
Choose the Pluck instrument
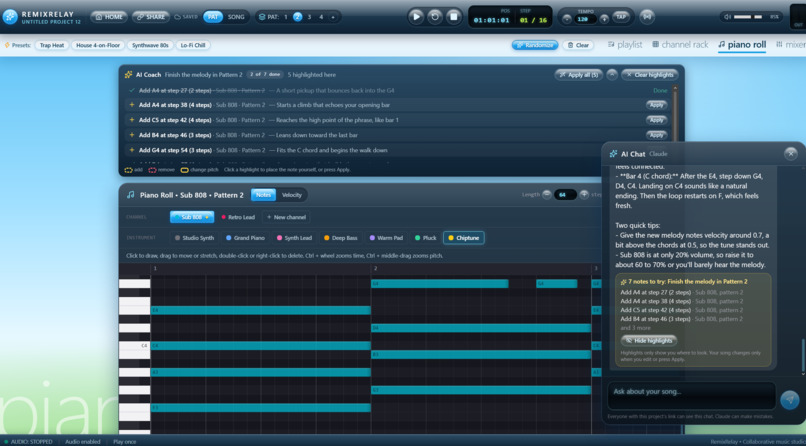[x=426, y=238]
